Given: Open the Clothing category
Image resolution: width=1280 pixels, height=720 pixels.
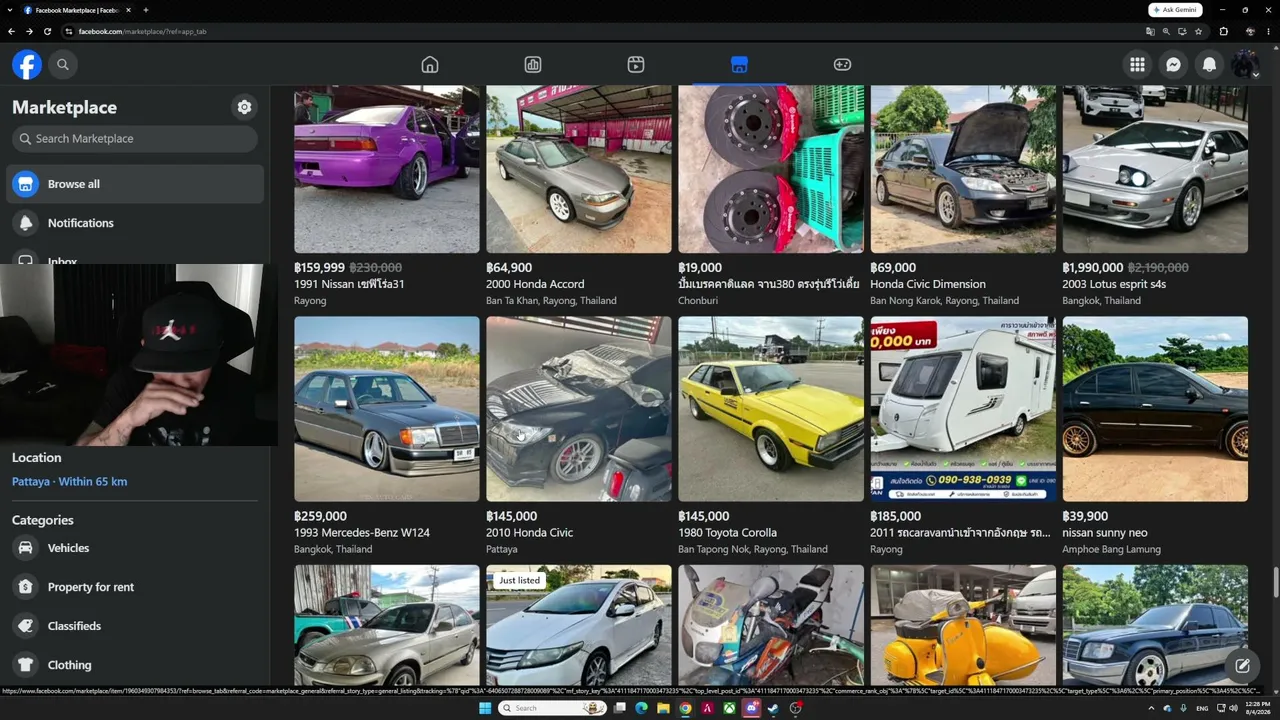Looking at the screenshot, I should coord(135,665).
